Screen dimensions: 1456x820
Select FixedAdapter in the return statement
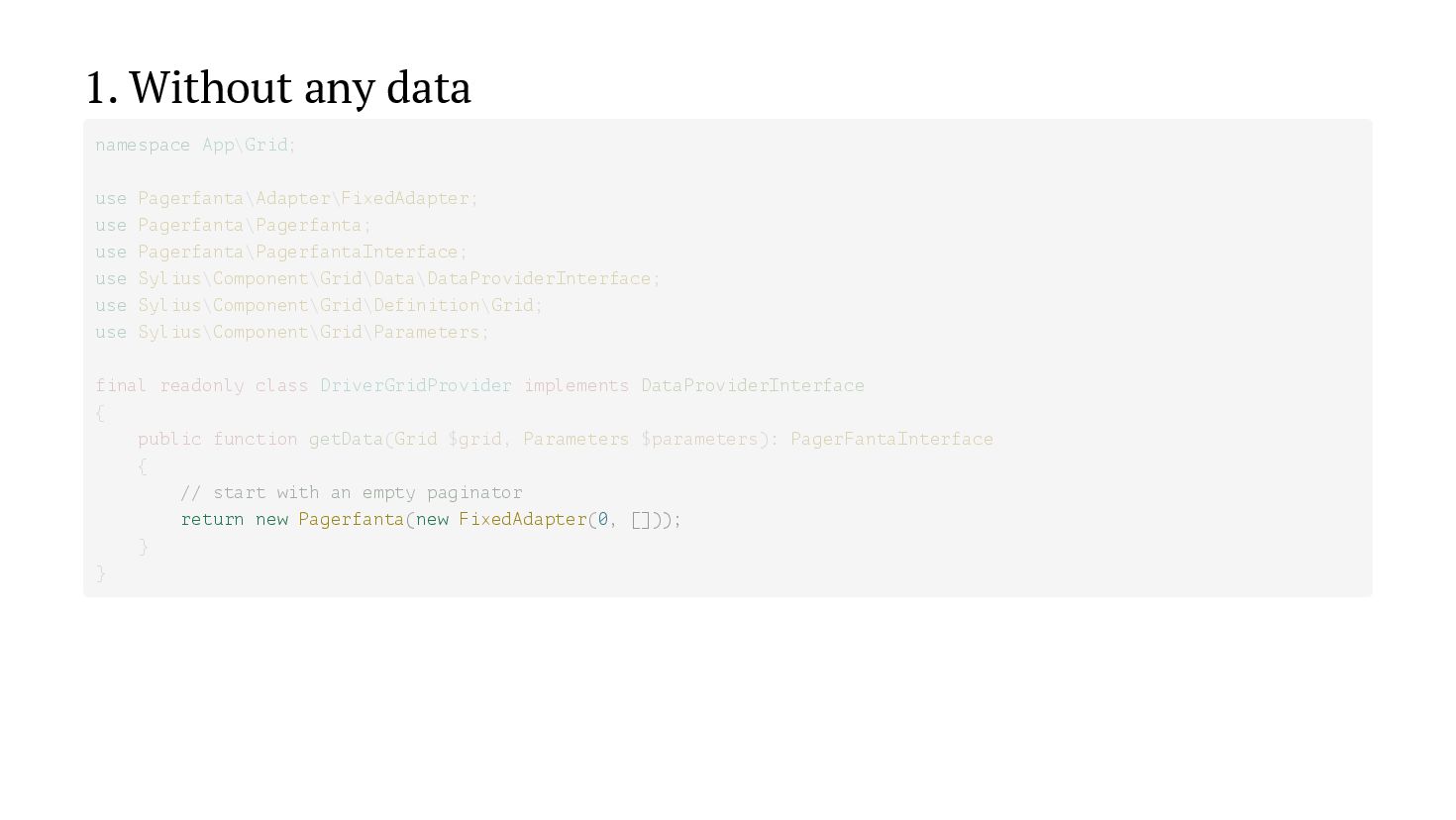pyautogui.click(x=523, y=519)
